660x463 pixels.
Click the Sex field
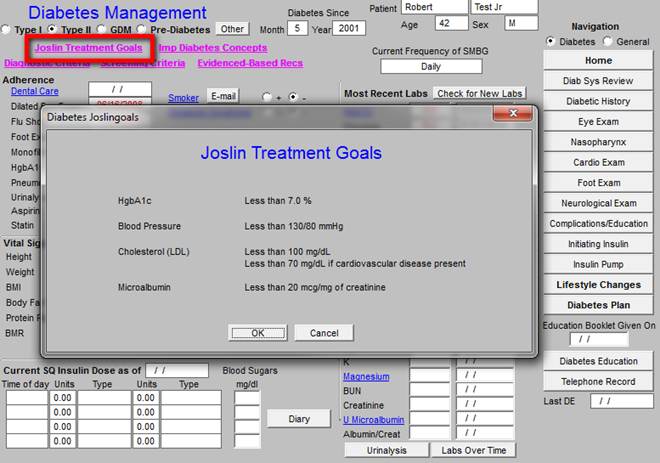tap(522, 23)
